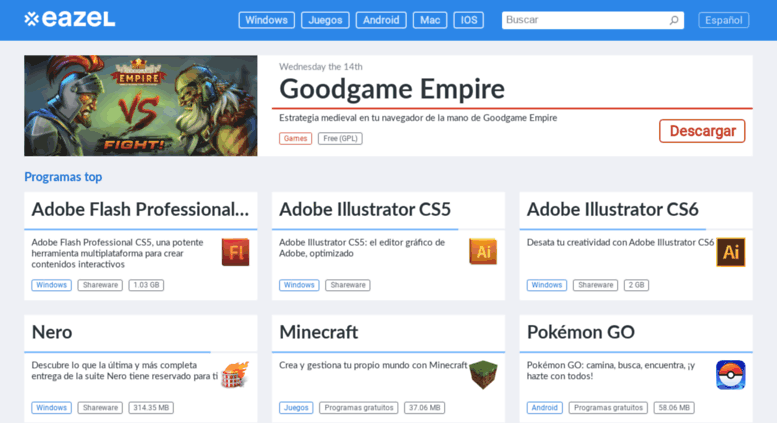
Task: Open the Goodgame Empire banner image
Action: (141, 106)
